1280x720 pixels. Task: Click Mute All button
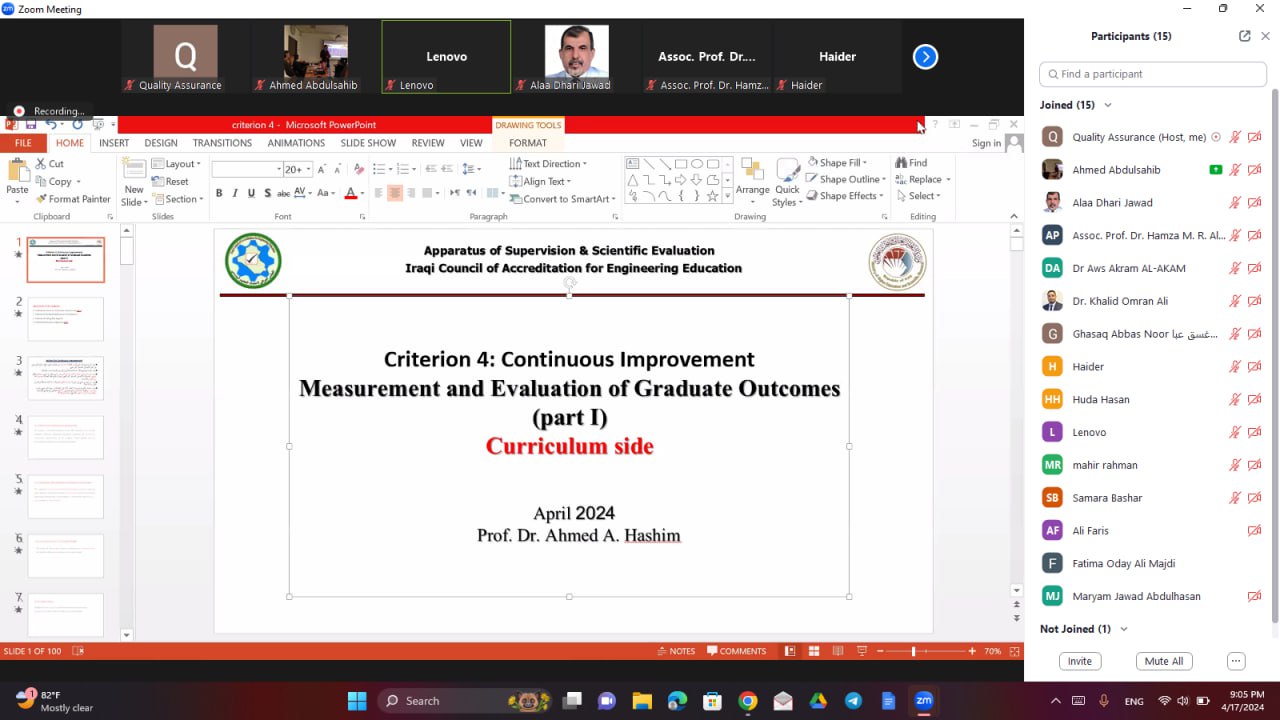coord(1164,661)
